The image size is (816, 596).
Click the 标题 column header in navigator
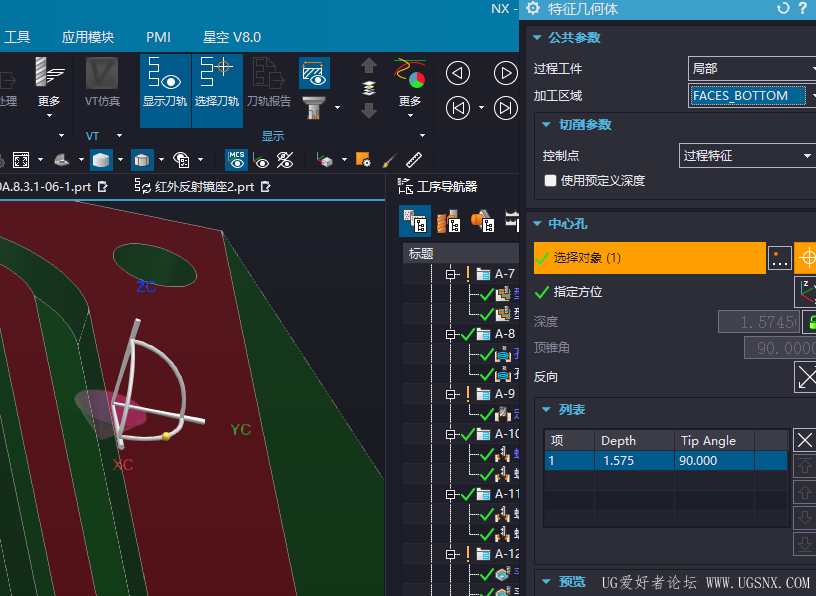point(461,253)
